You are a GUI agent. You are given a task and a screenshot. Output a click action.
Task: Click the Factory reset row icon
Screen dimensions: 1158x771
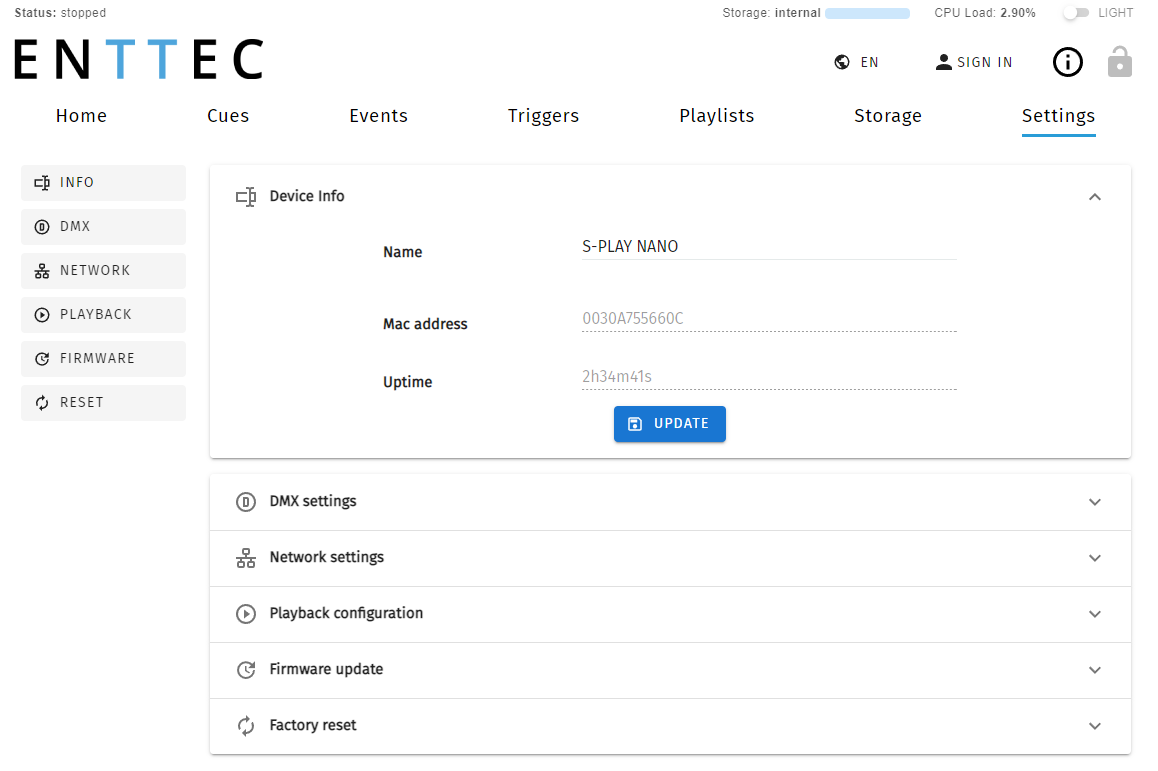(246, 726)
